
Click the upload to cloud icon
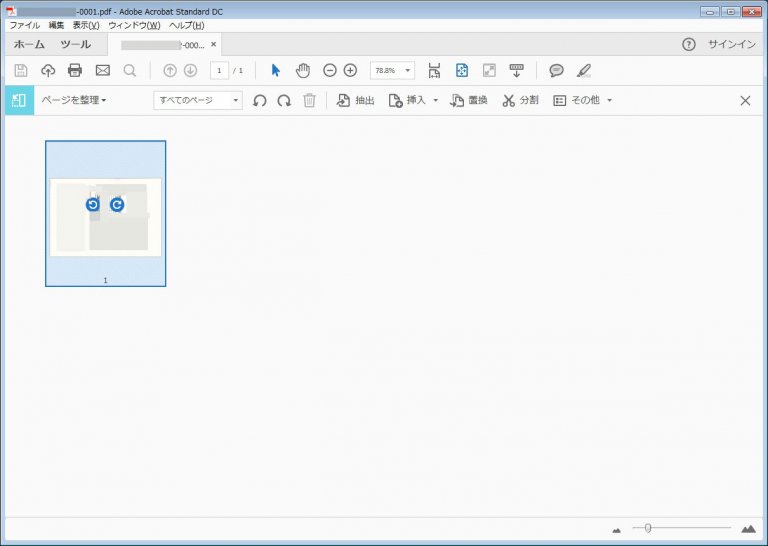(x=48, y=70)
